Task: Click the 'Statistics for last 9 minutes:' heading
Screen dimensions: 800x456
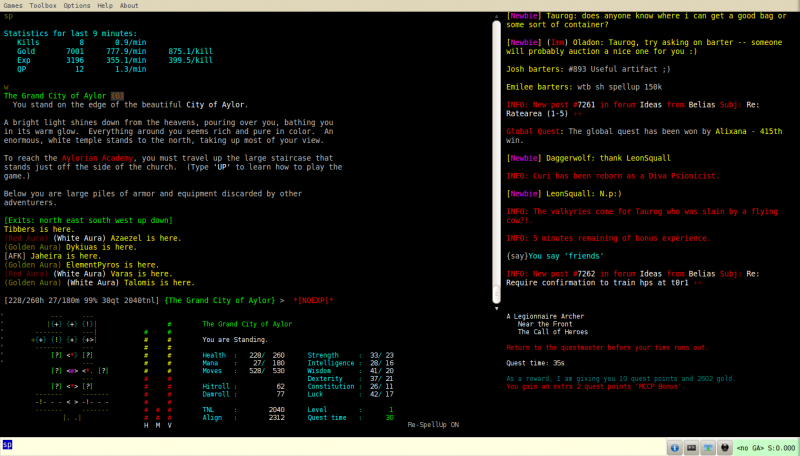Action: [x=70, y=33]
